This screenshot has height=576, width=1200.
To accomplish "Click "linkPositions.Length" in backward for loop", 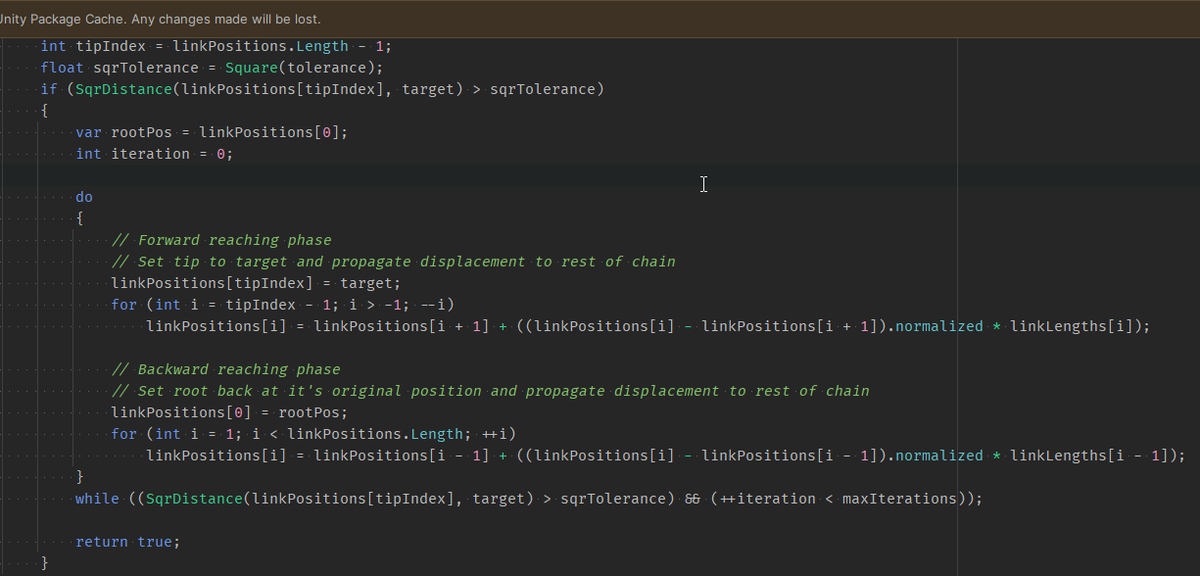I will [x=375, y=434].
